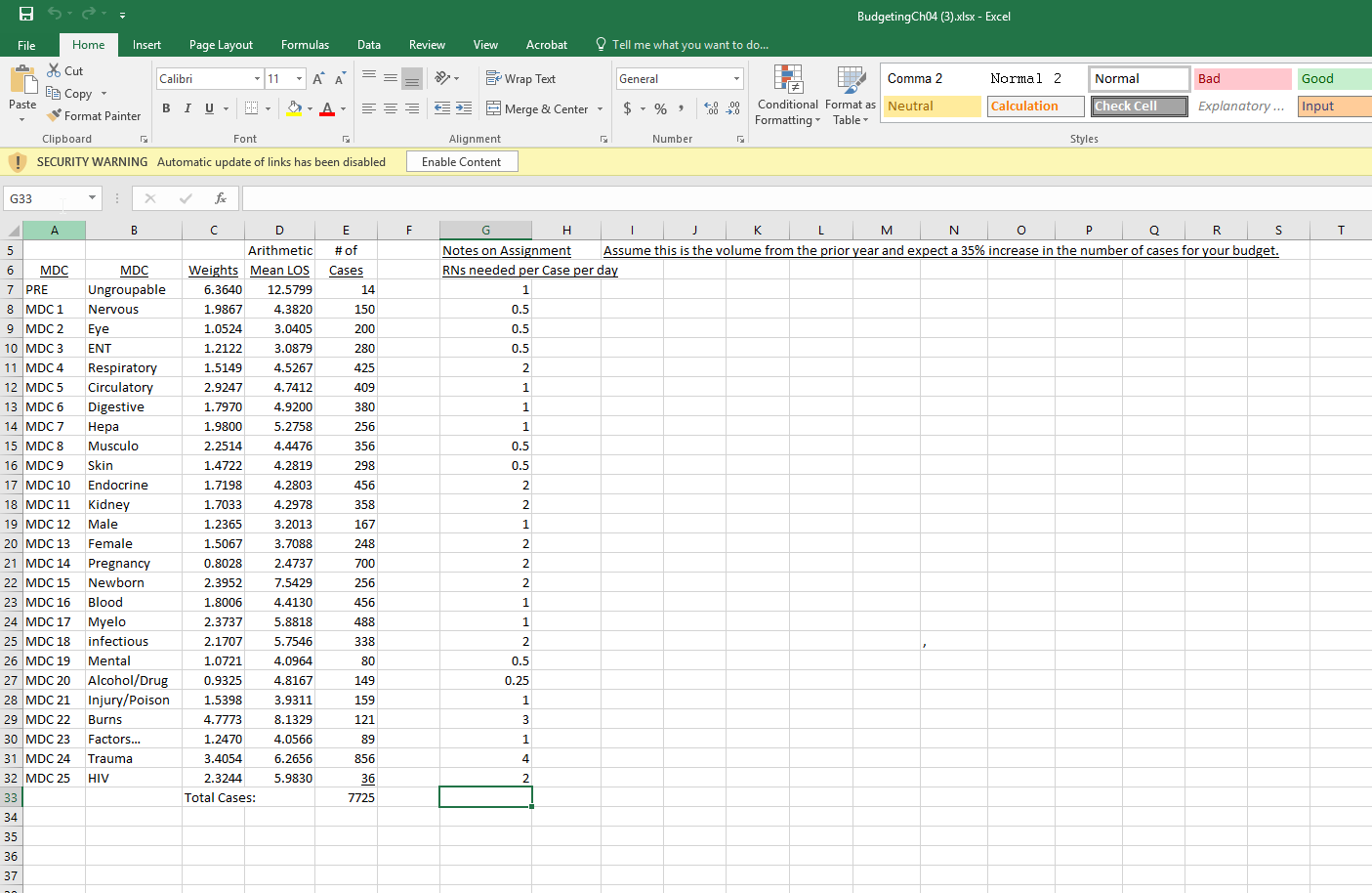Decrease font size with the small A icon
The height and width of the screenshot is (893, 1372).
coord(340,79)
